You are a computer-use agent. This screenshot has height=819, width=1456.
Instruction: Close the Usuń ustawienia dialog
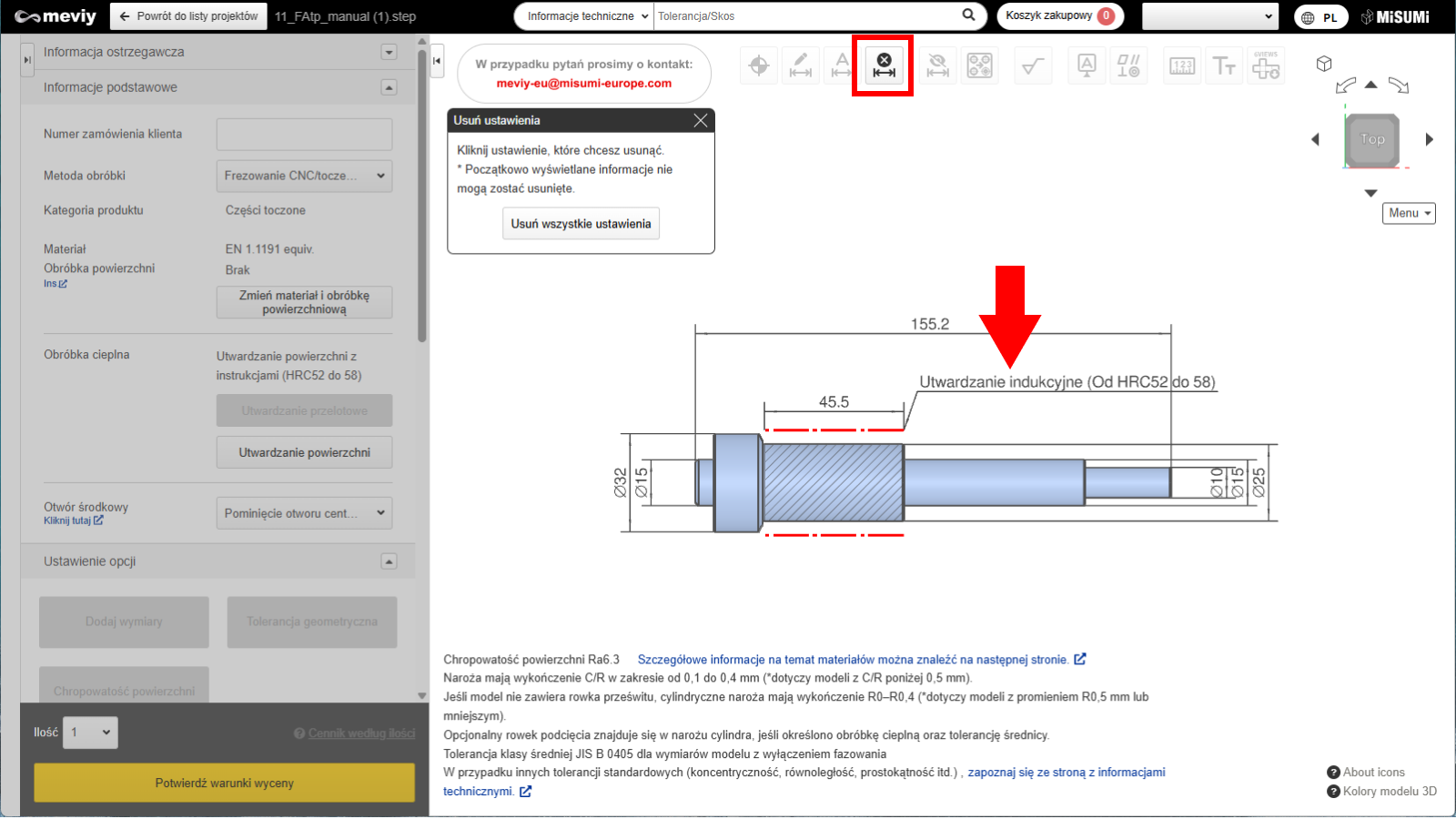coord(701,120)
